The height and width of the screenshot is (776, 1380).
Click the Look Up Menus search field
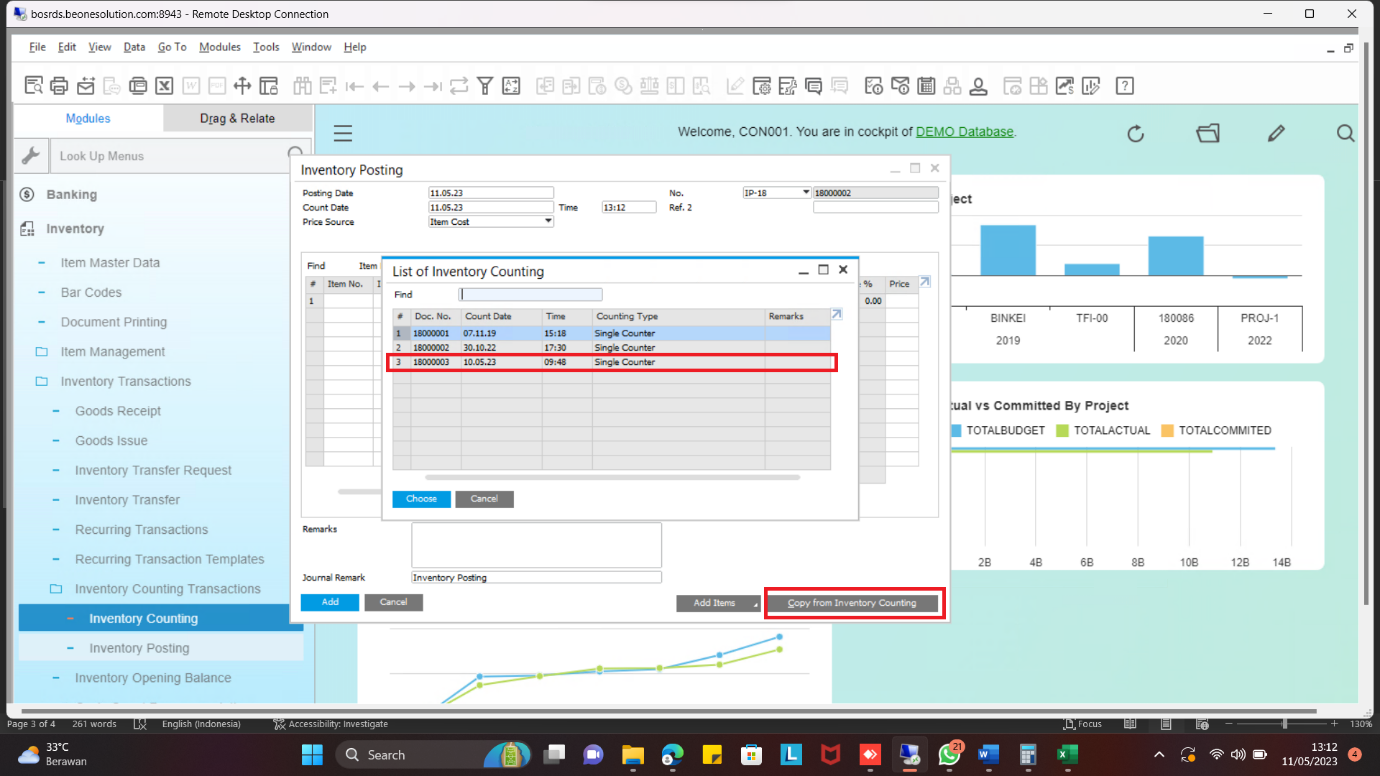170,156
